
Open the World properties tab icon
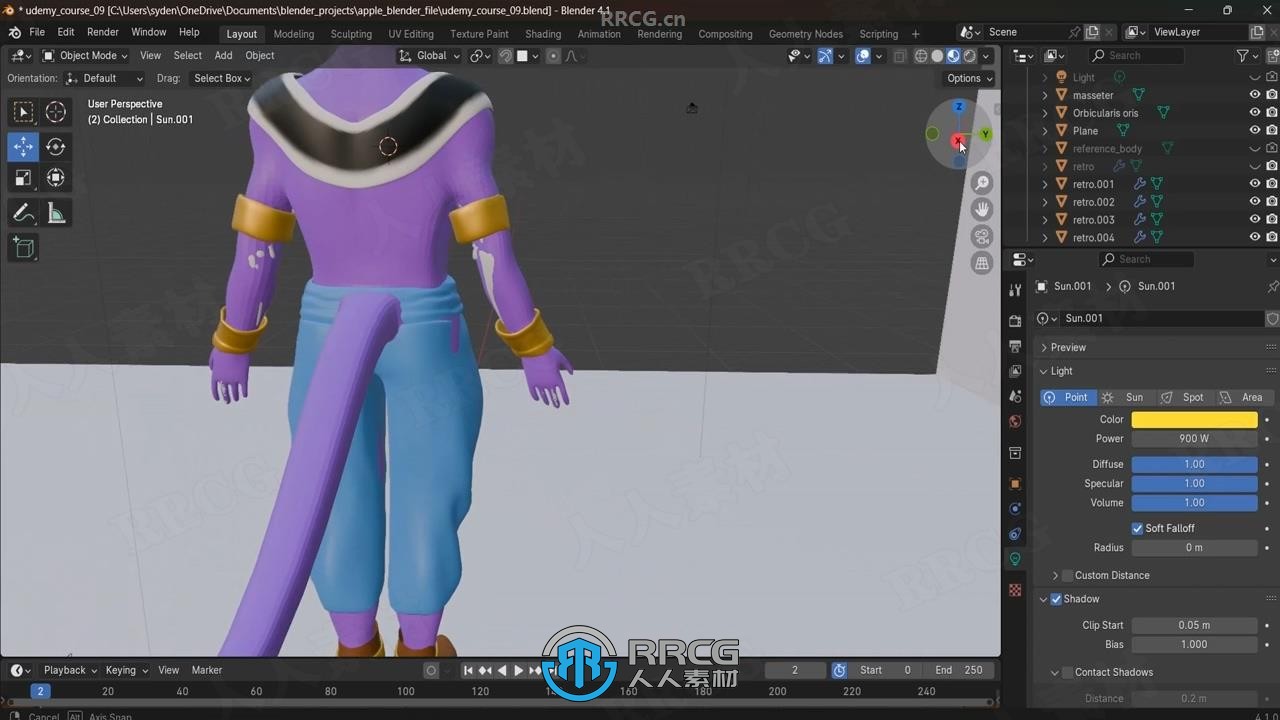point(1015,421)
